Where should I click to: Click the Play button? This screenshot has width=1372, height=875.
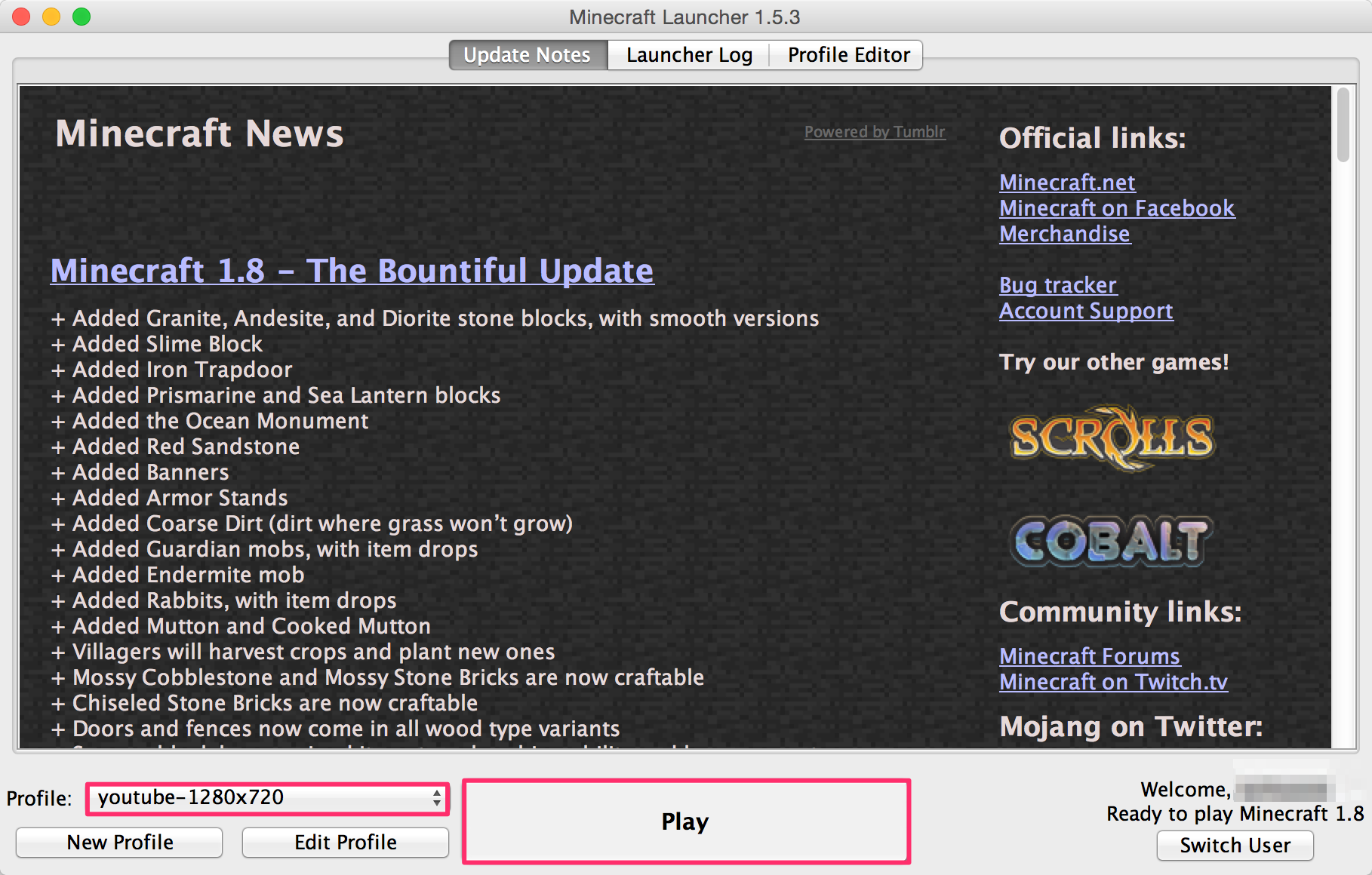point(686,821)
